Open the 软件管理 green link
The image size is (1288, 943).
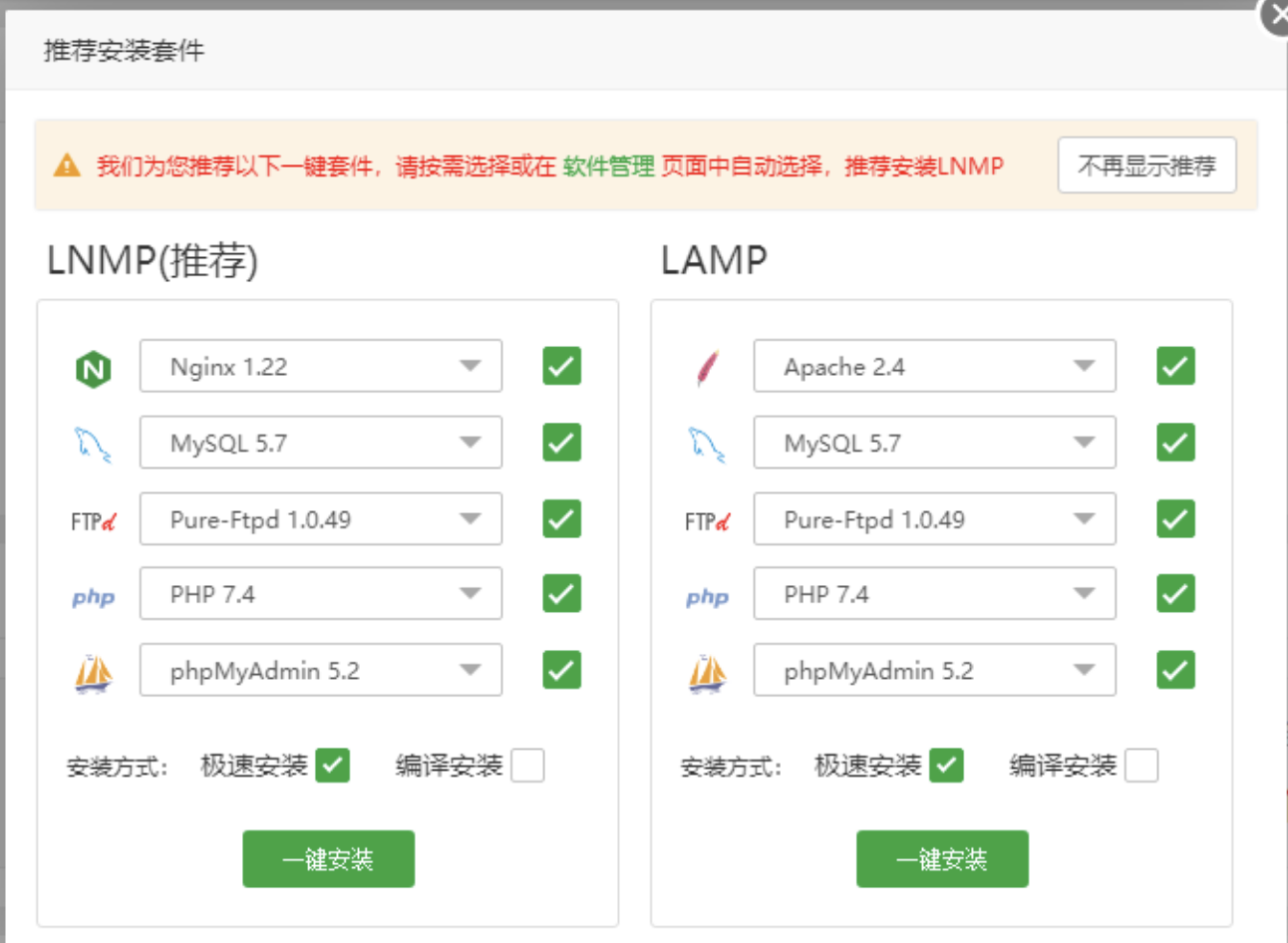click(x=608, y=166)
